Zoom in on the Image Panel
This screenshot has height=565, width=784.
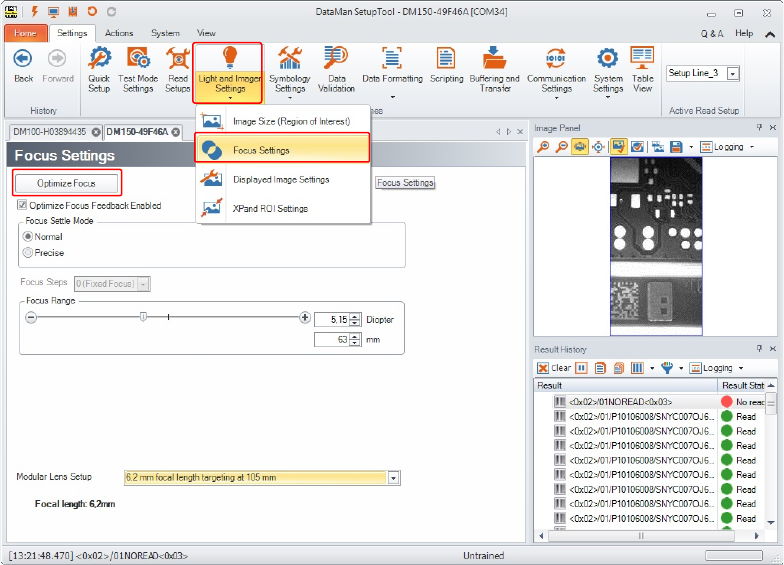[x=544, y=147]
